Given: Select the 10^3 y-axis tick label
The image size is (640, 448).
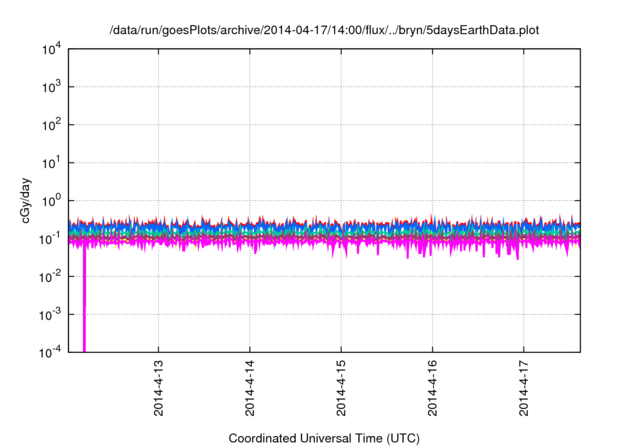Looking at the screenshot, I should tap(52, 87).
